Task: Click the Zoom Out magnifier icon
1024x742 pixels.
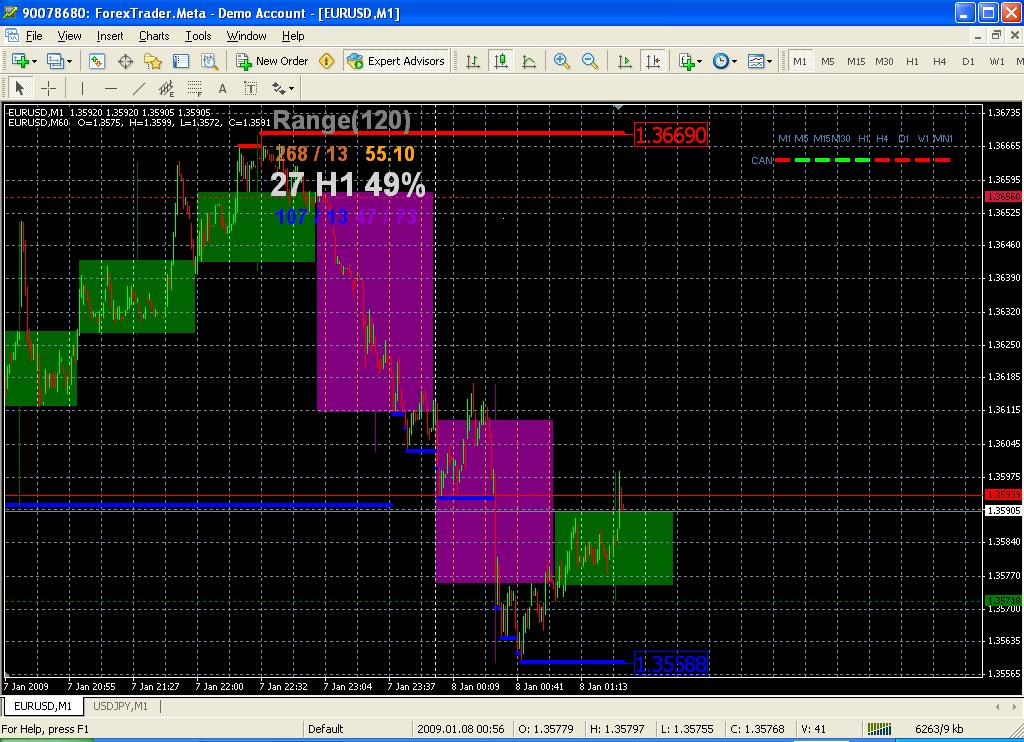Action: pos(590,61)
